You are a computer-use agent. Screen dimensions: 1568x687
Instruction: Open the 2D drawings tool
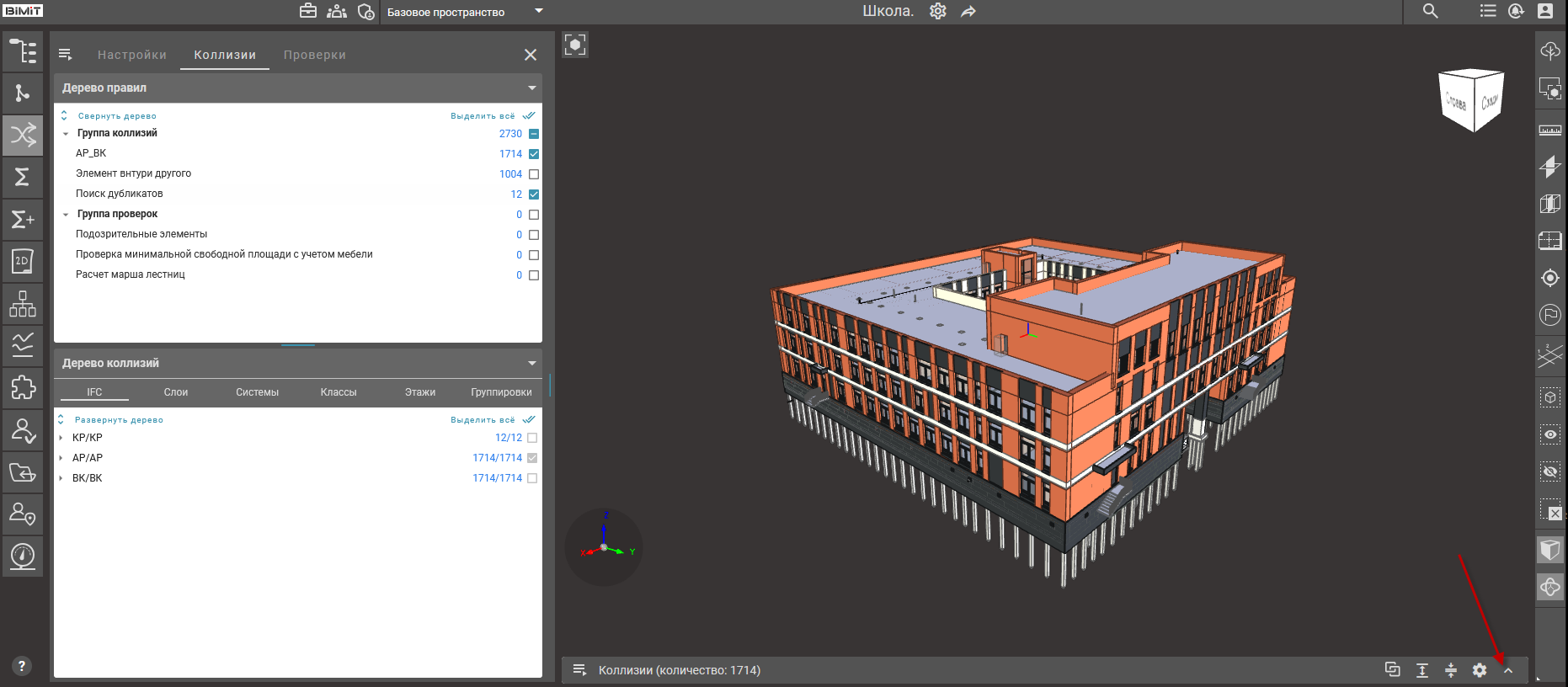tap(23, 261)
